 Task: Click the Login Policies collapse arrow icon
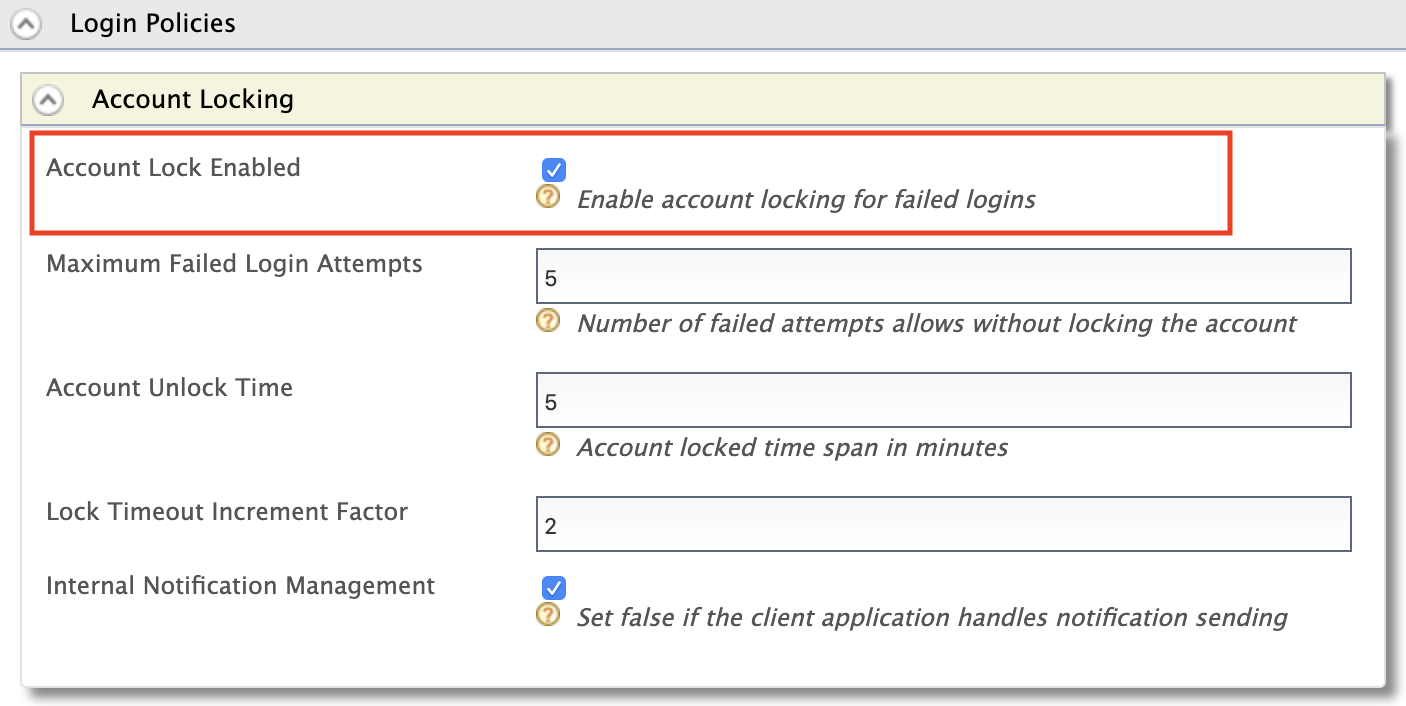(x=26, y=22)
